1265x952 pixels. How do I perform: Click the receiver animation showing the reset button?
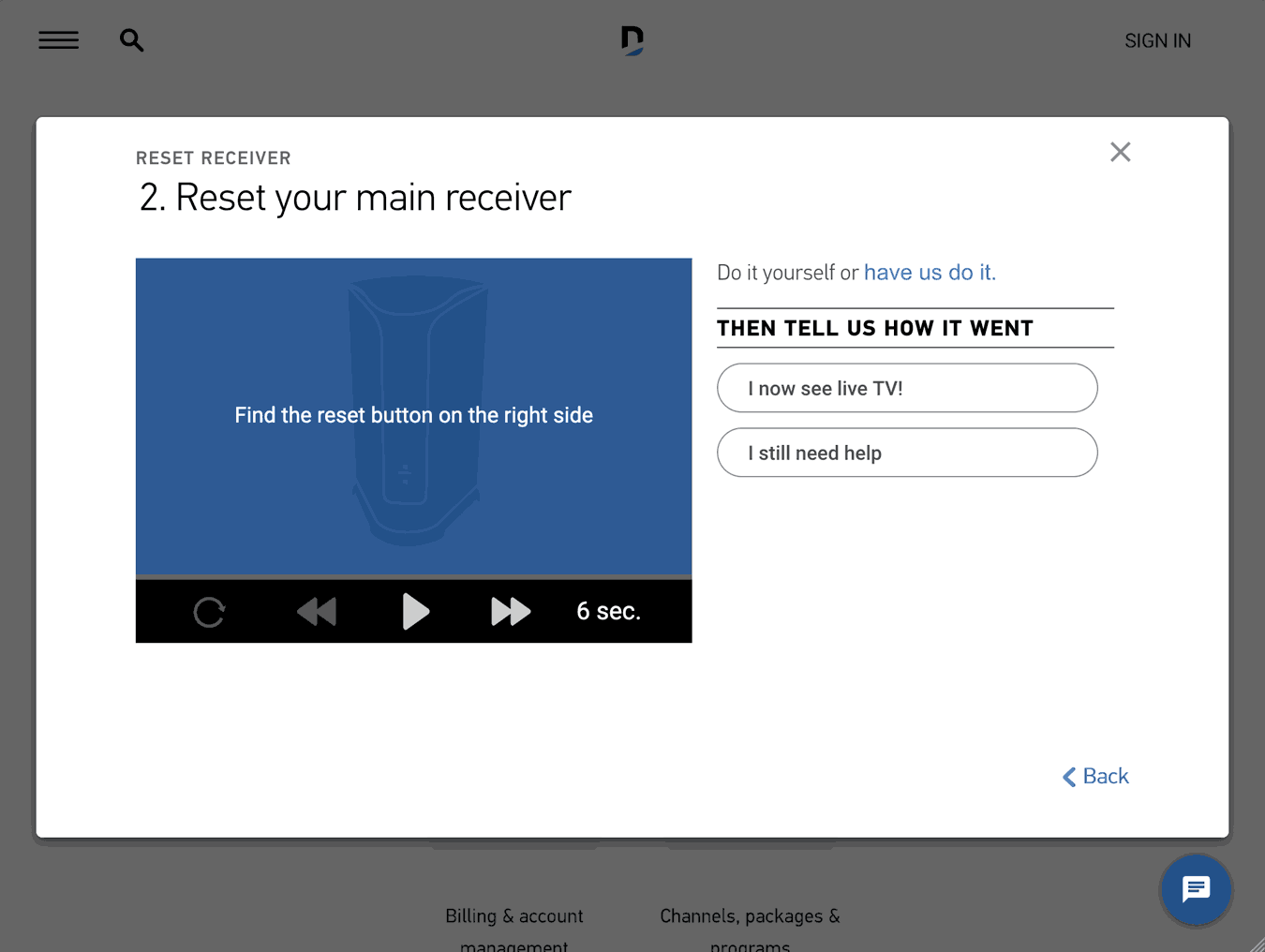413,415
